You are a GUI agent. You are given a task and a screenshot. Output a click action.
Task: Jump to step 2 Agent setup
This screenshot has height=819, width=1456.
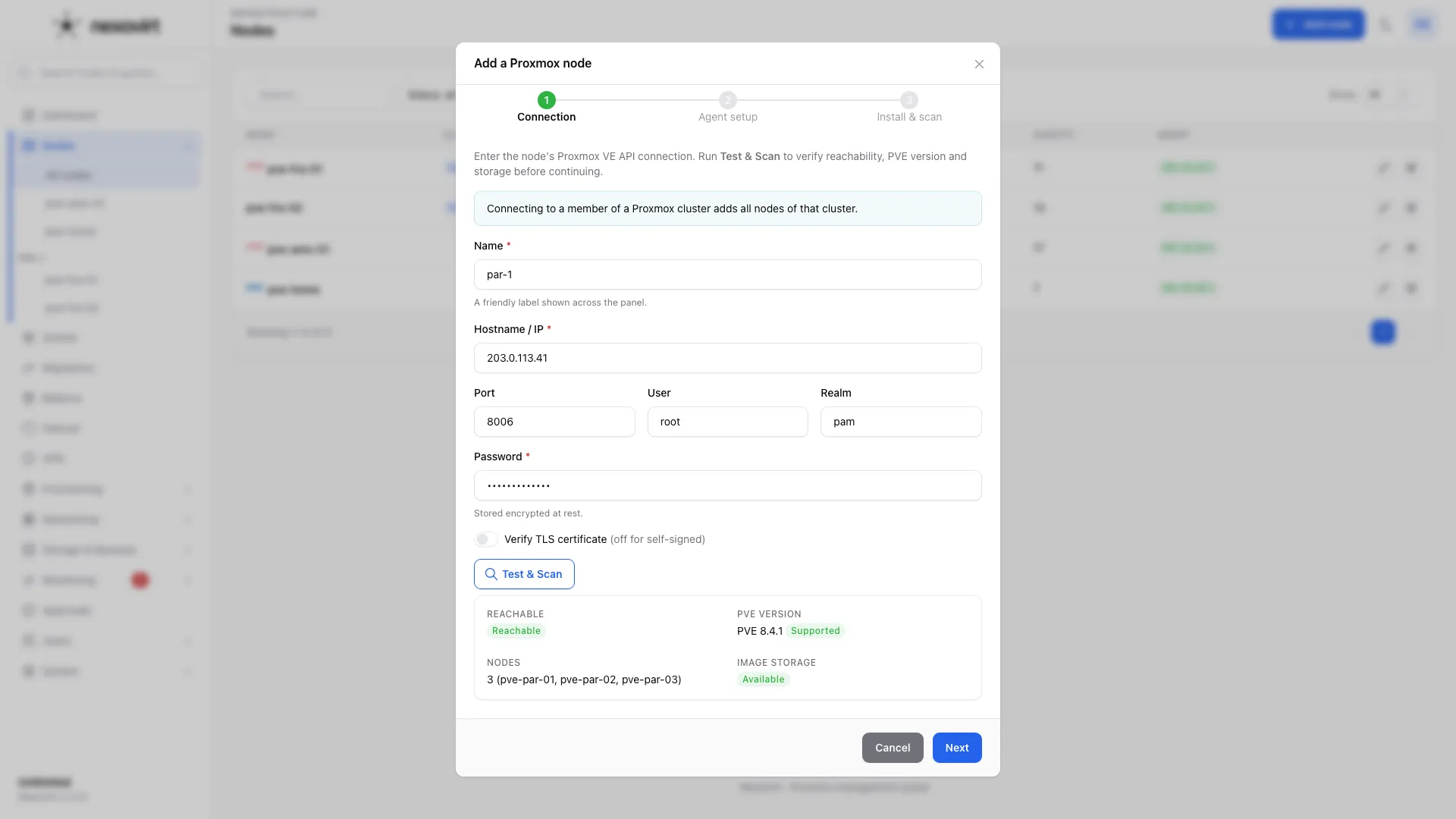point(728,107)
